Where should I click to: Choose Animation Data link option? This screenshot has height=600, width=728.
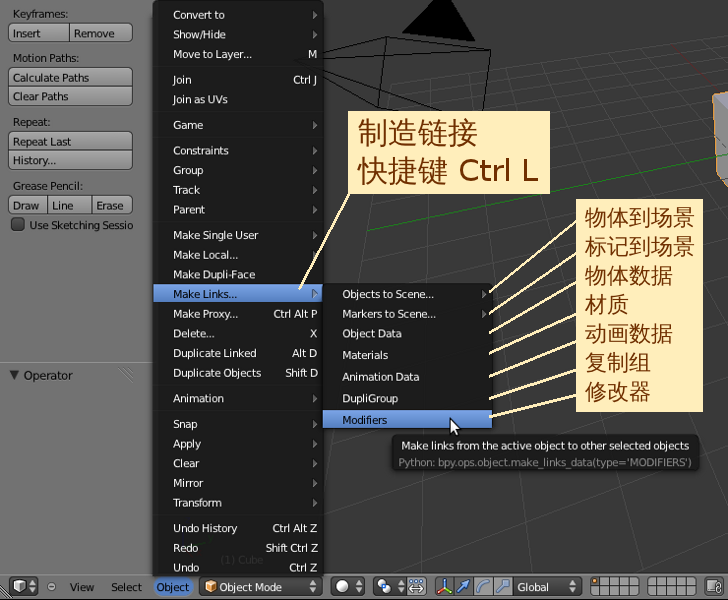click(407, 377)
